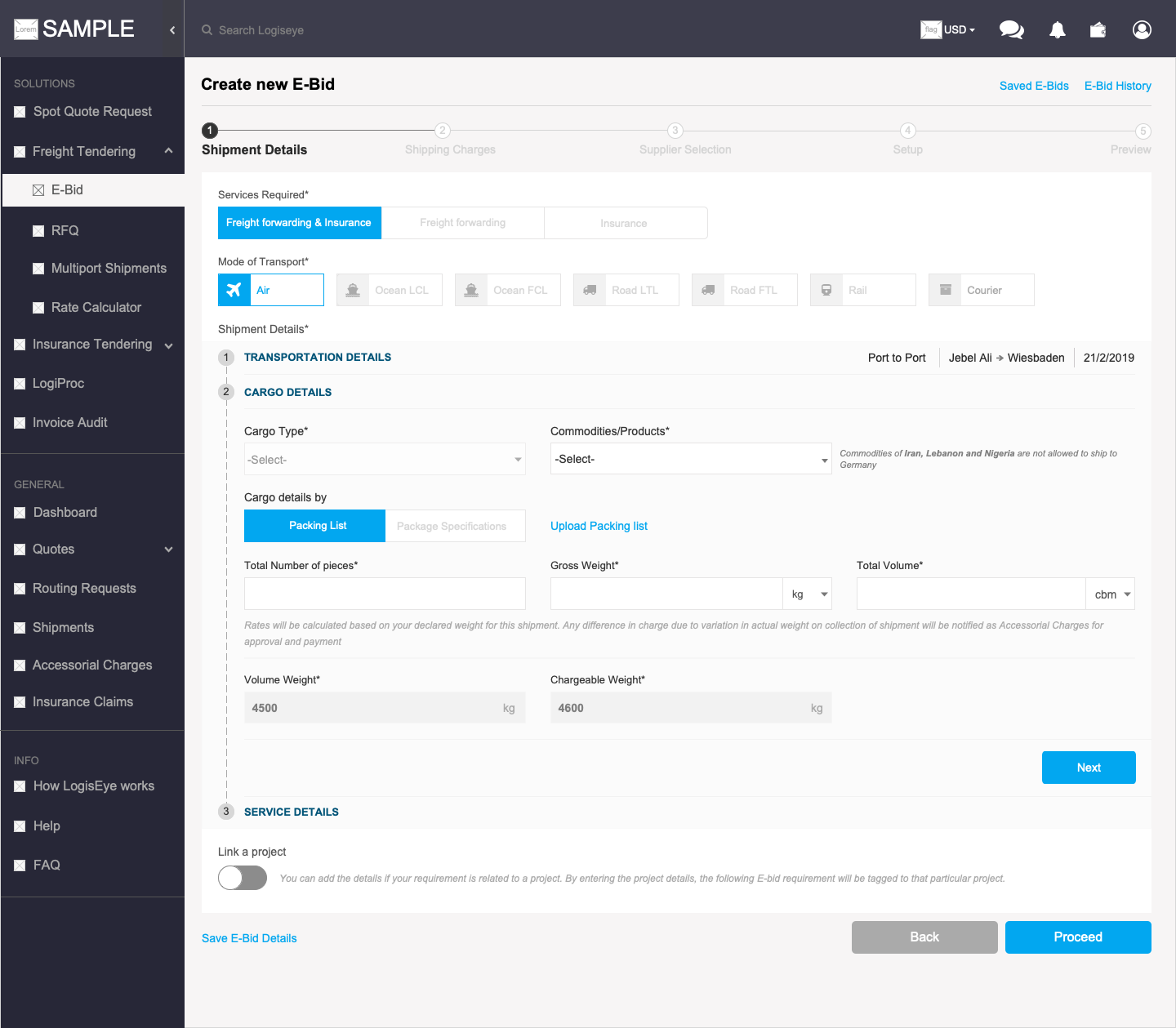This screenshot has width=1176, height=1028.
Task: Select Packing List cargo details option
Action: coord(314,526)
